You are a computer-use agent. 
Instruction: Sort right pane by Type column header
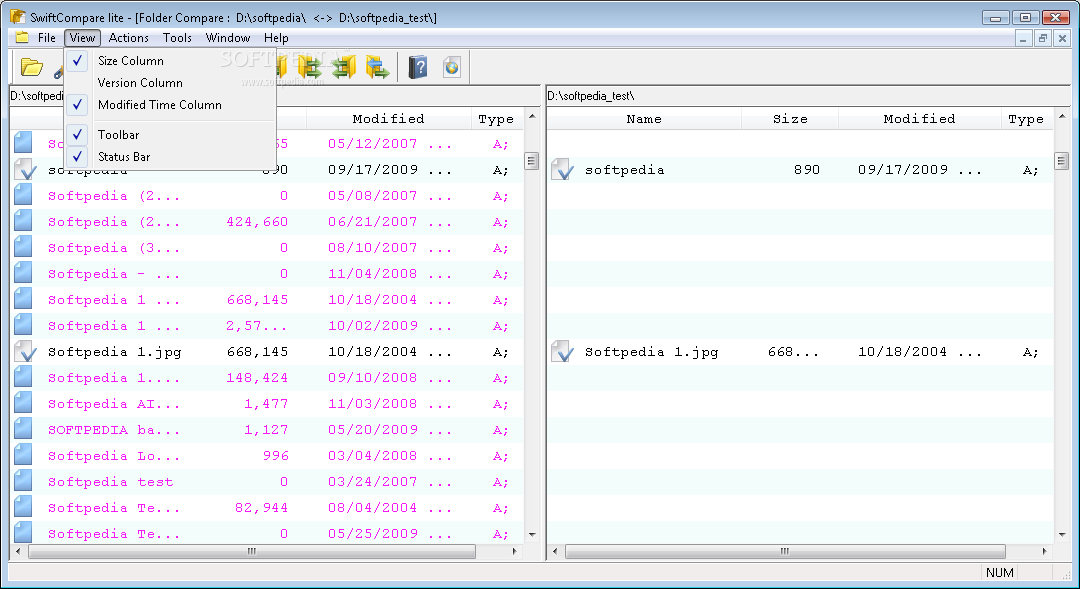click(x=1026, y=118)
